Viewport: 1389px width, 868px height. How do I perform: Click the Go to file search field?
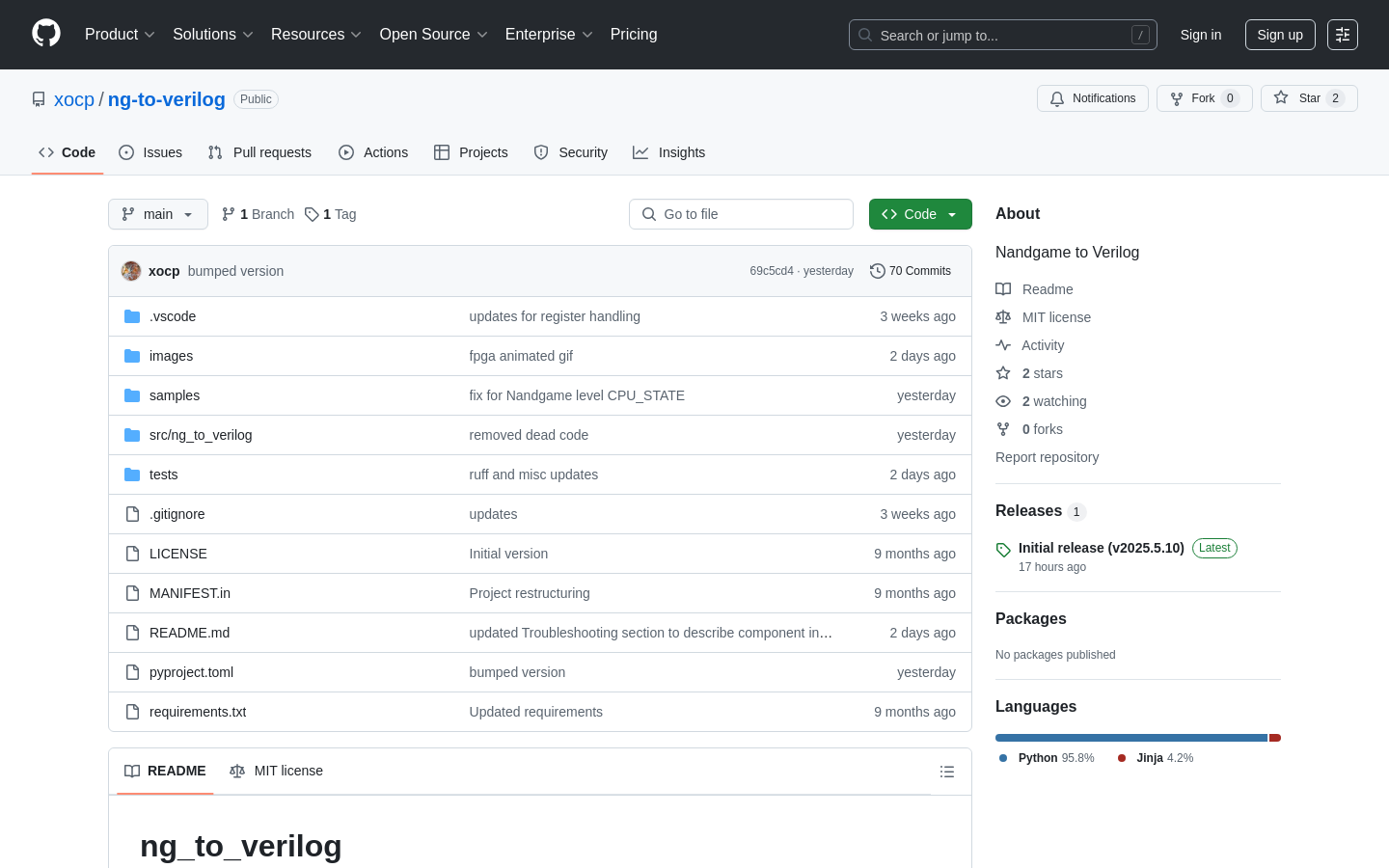(741, 214)
